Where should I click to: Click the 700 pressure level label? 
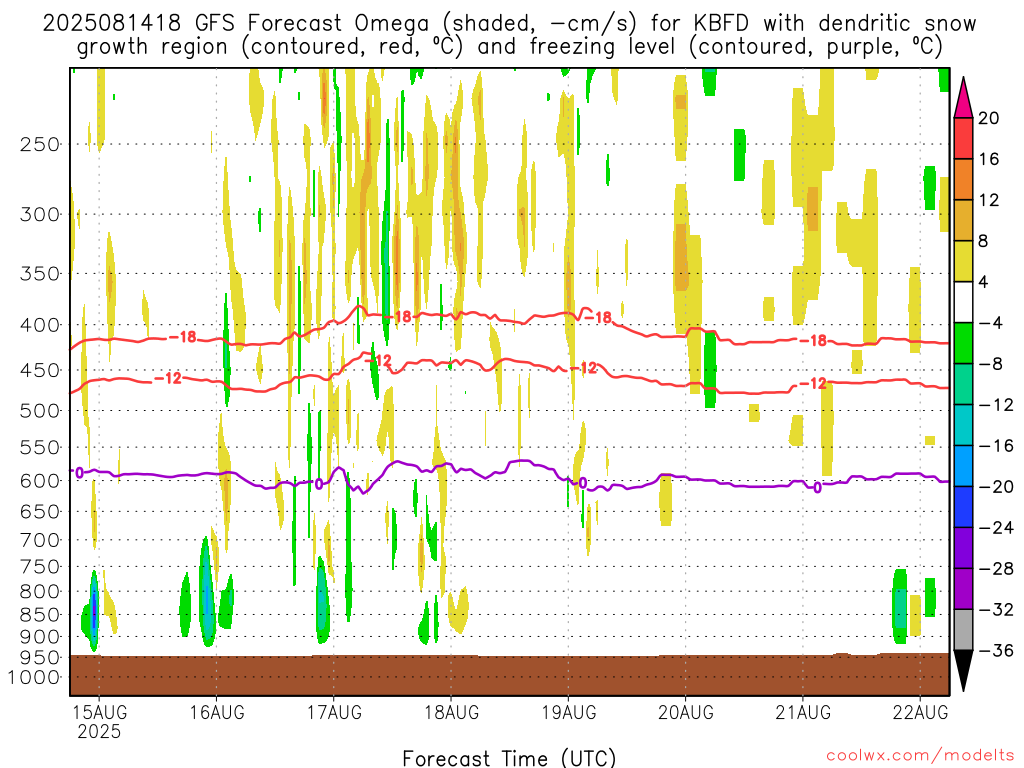pos(40,540)
